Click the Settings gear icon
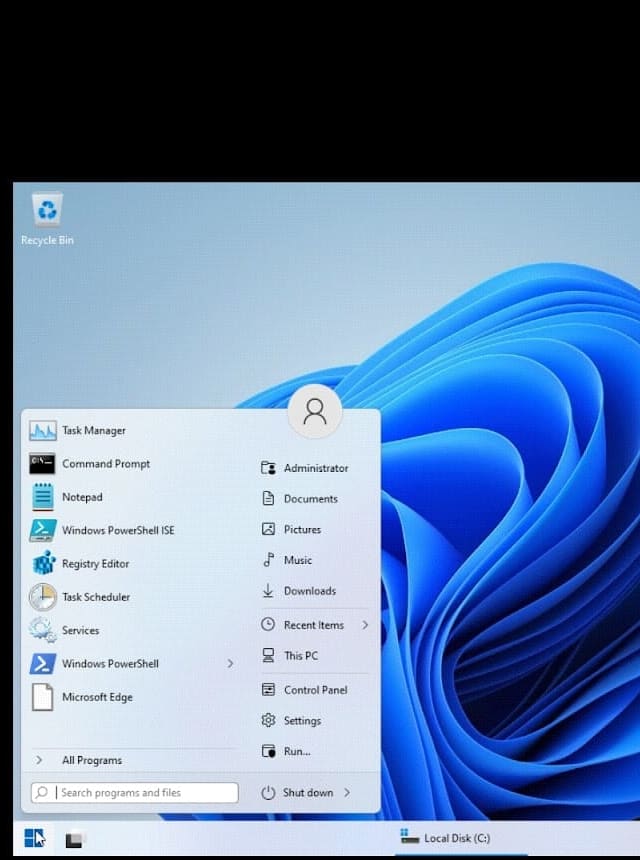 tap(268, 720)
